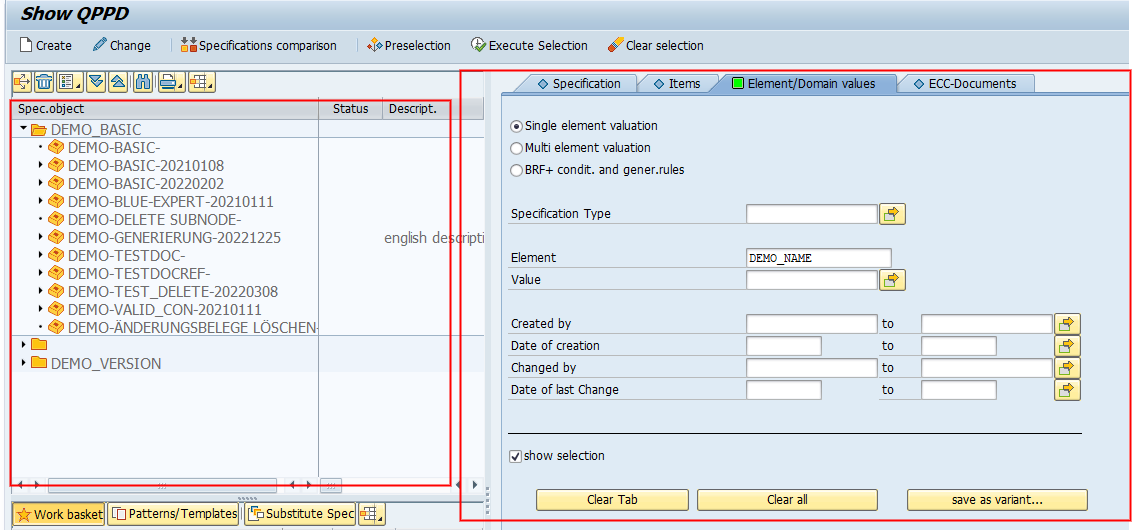
Task: Click the delete trash can icon
Action: 45,82
